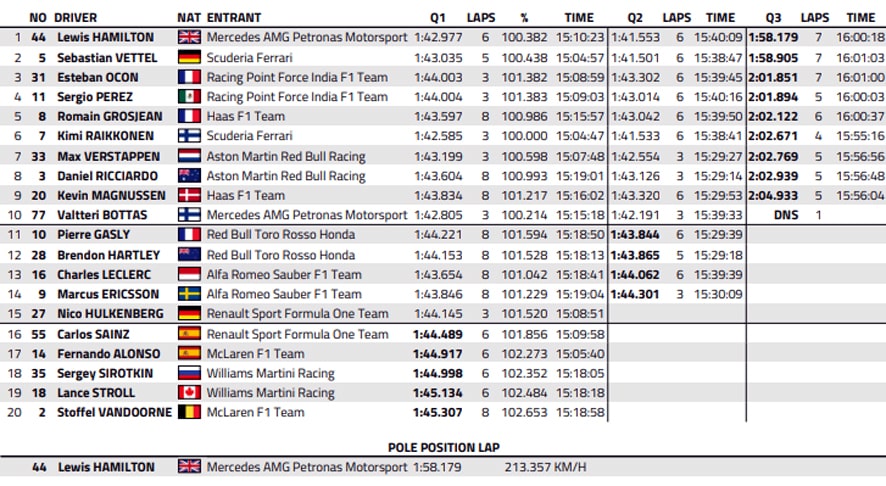Click the Q3 column header
This screenshot has width=886, height=486.
tap(774, 18)
